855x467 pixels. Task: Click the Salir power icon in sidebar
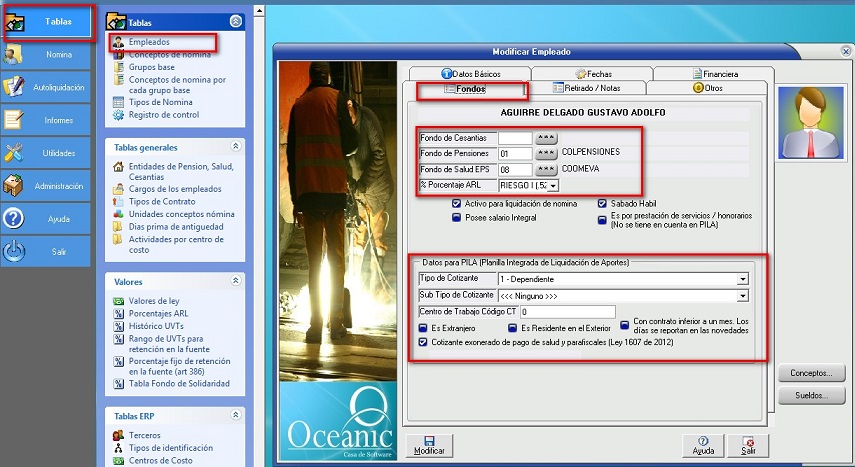tap(14, 252)
